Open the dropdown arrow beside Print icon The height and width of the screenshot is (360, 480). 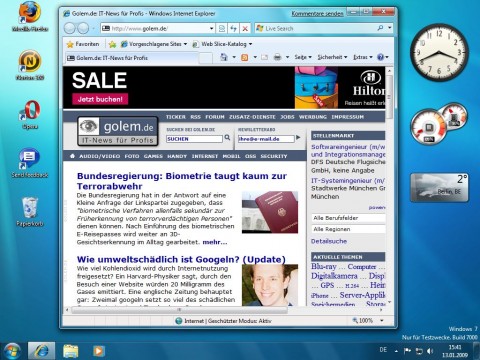pyautogui.click(x=287, y=57)
